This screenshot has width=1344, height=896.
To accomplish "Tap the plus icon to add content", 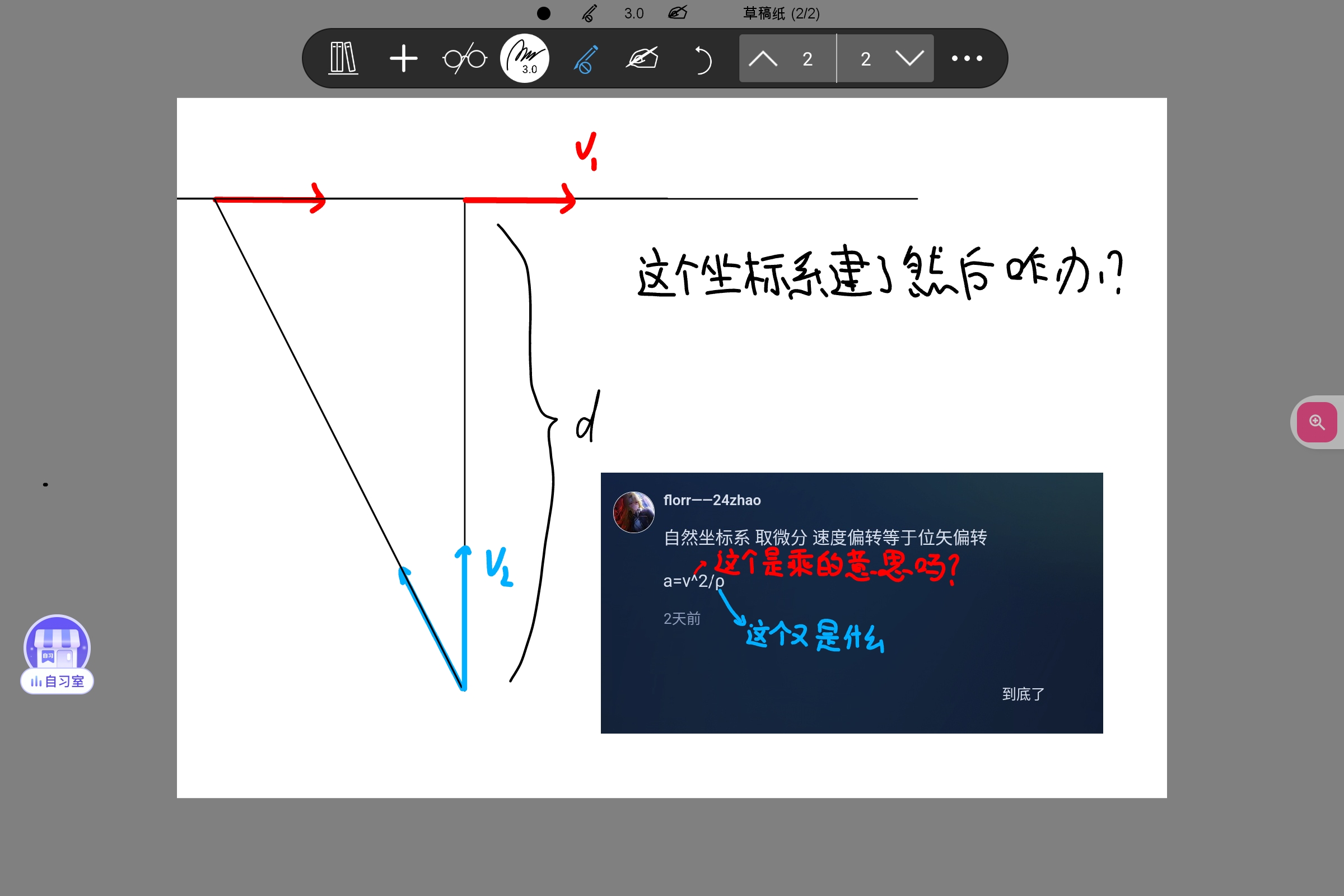I will [403, 58].
